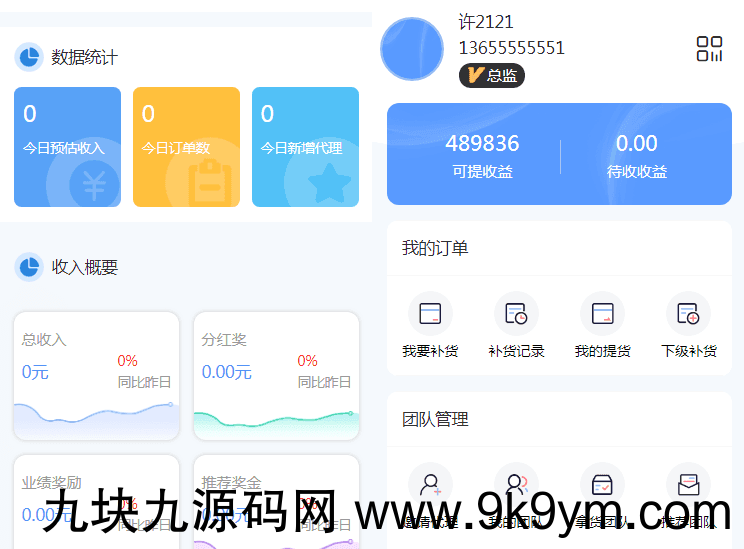This screenshot has width=744, height=549.
Task: Open the my team two-person icon
Action: click(516, 485)
